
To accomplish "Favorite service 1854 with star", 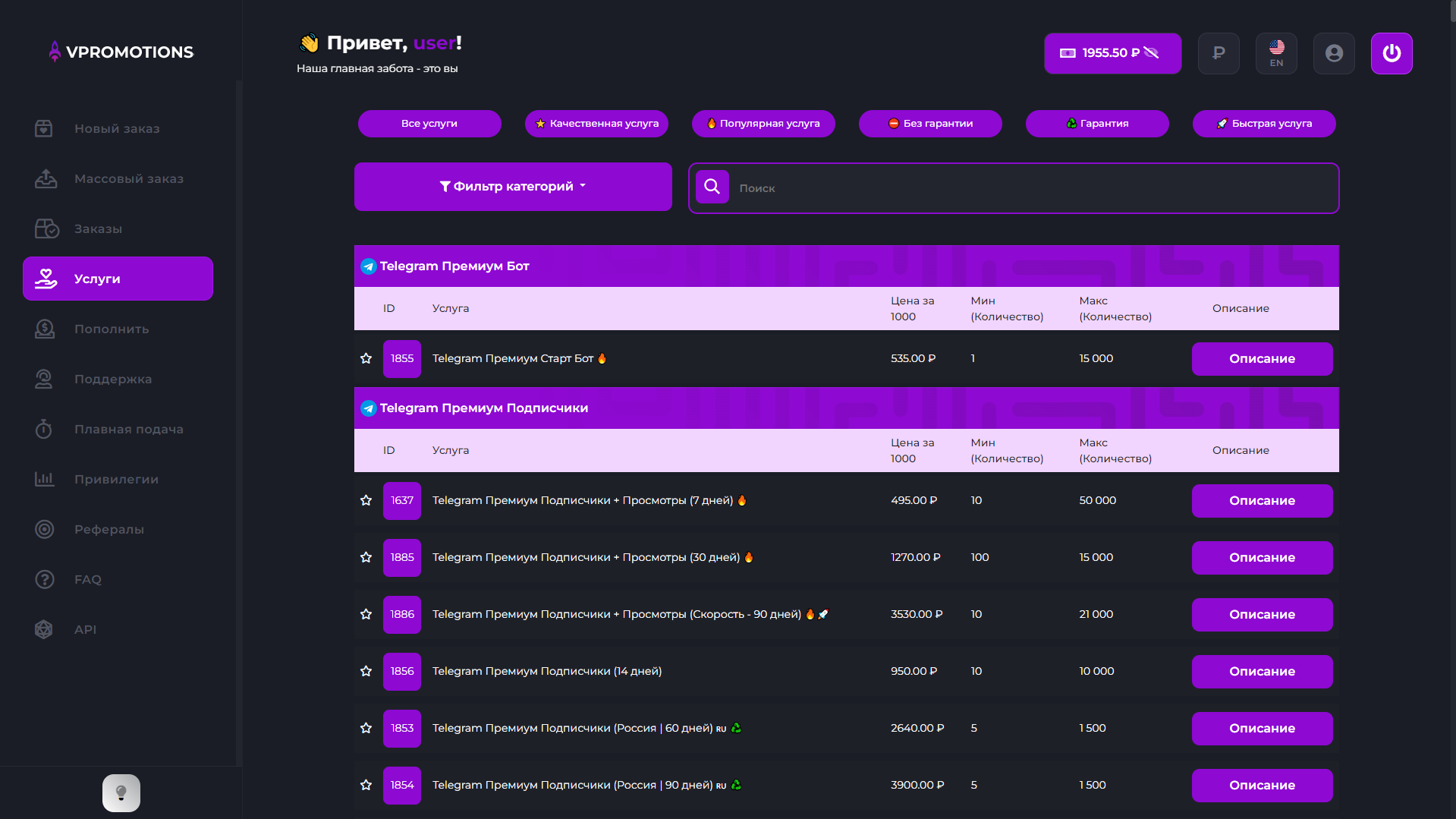I will [x=366, y=785].
